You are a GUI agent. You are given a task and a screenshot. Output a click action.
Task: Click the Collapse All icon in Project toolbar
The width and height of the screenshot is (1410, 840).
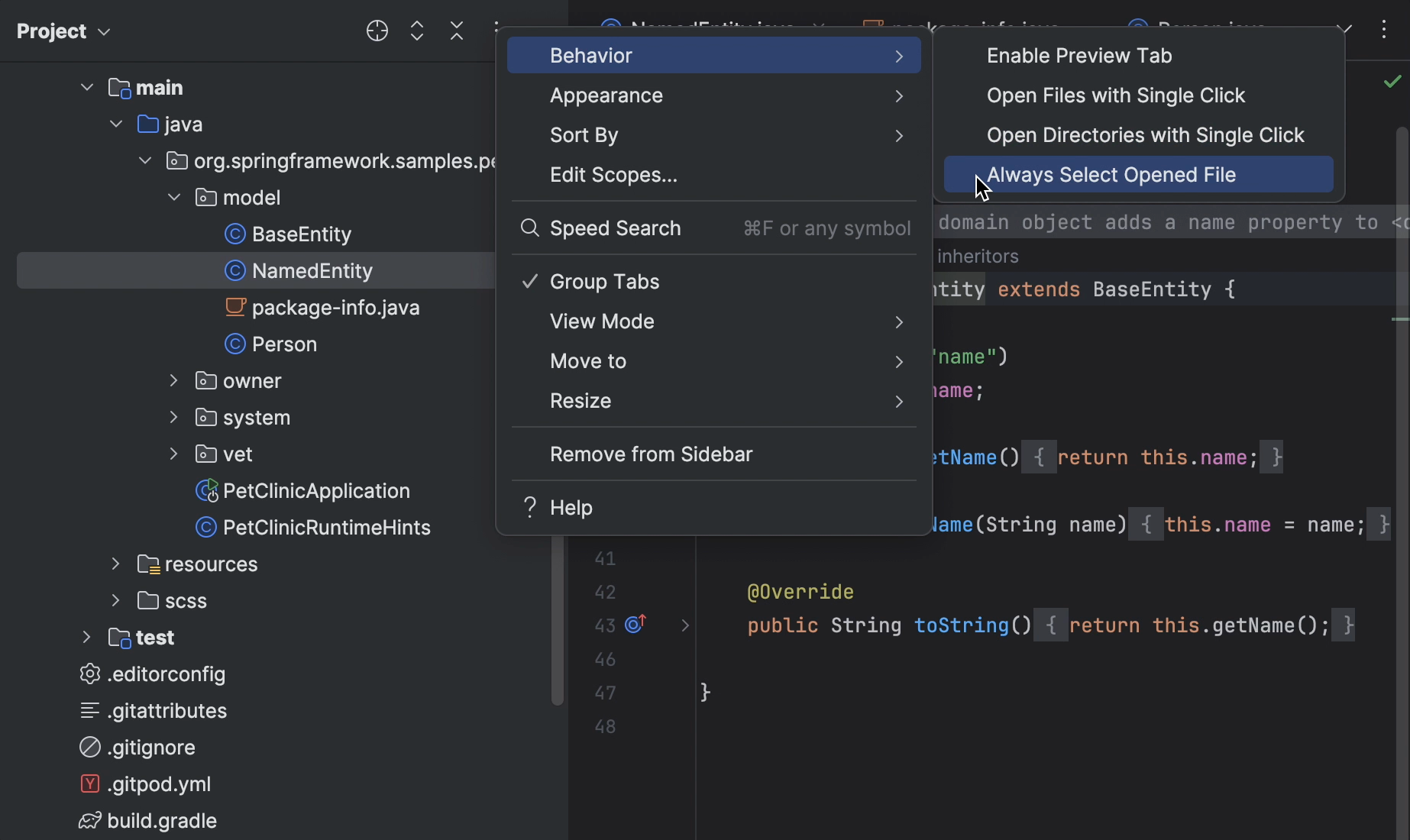coord(456,31)
